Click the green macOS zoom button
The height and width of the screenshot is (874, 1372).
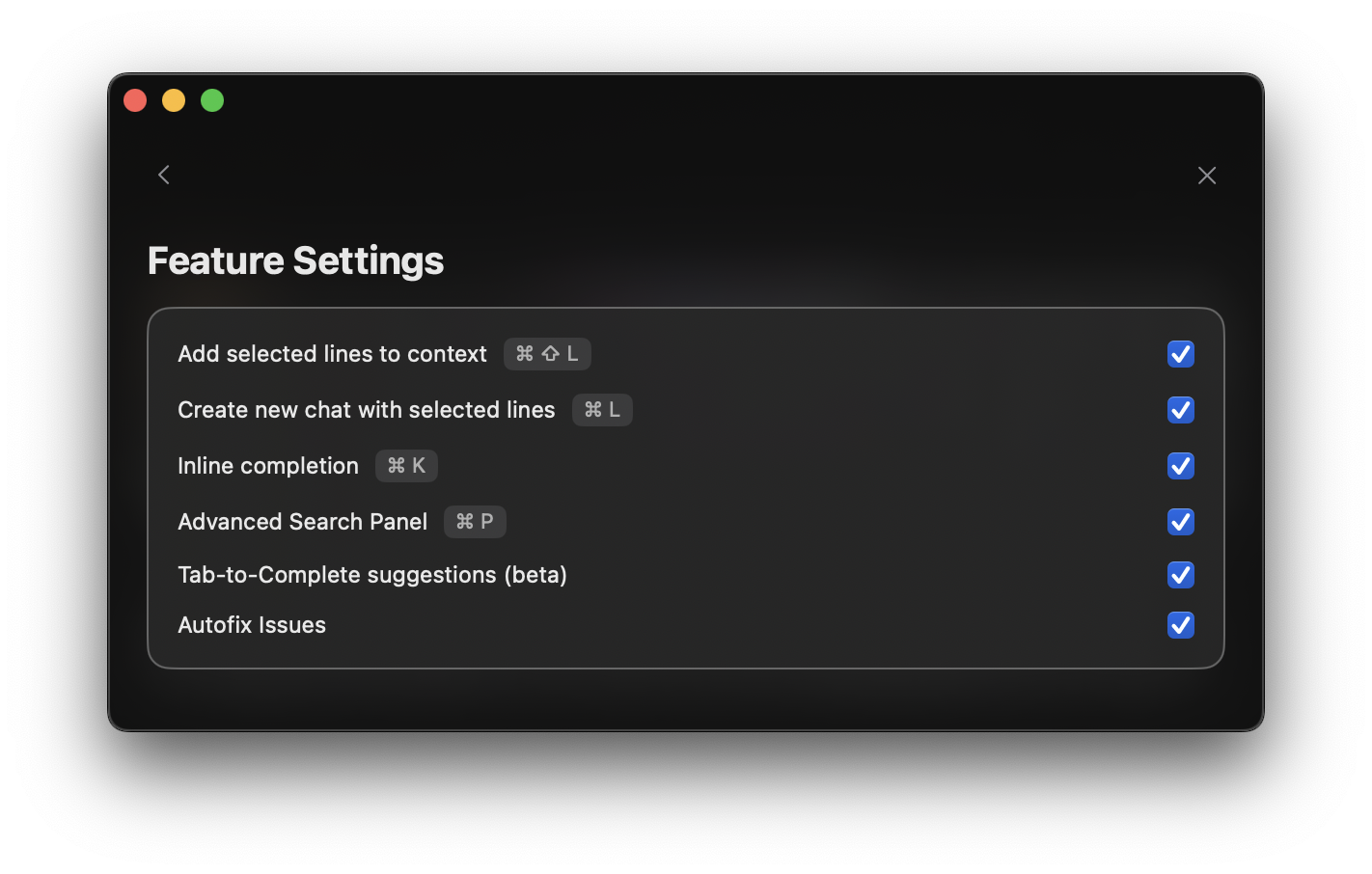click(211, 99)
